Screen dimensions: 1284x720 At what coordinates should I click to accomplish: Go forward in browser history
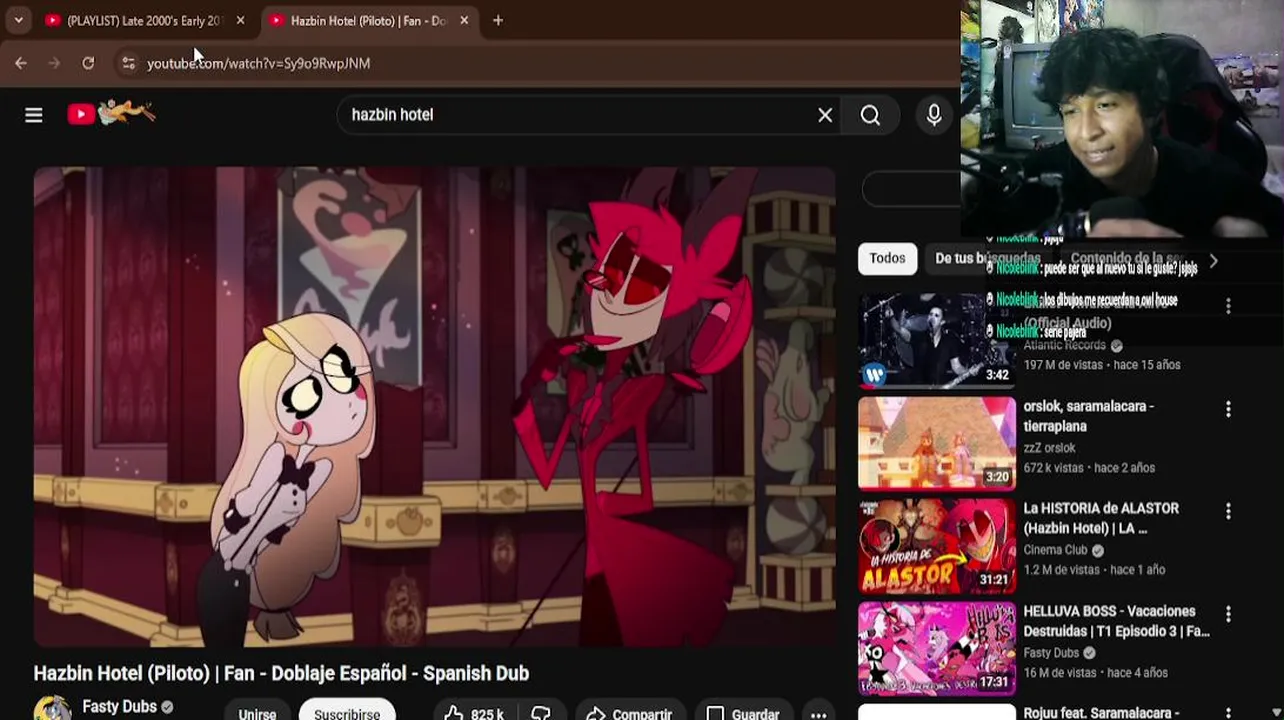pos(55,63)
